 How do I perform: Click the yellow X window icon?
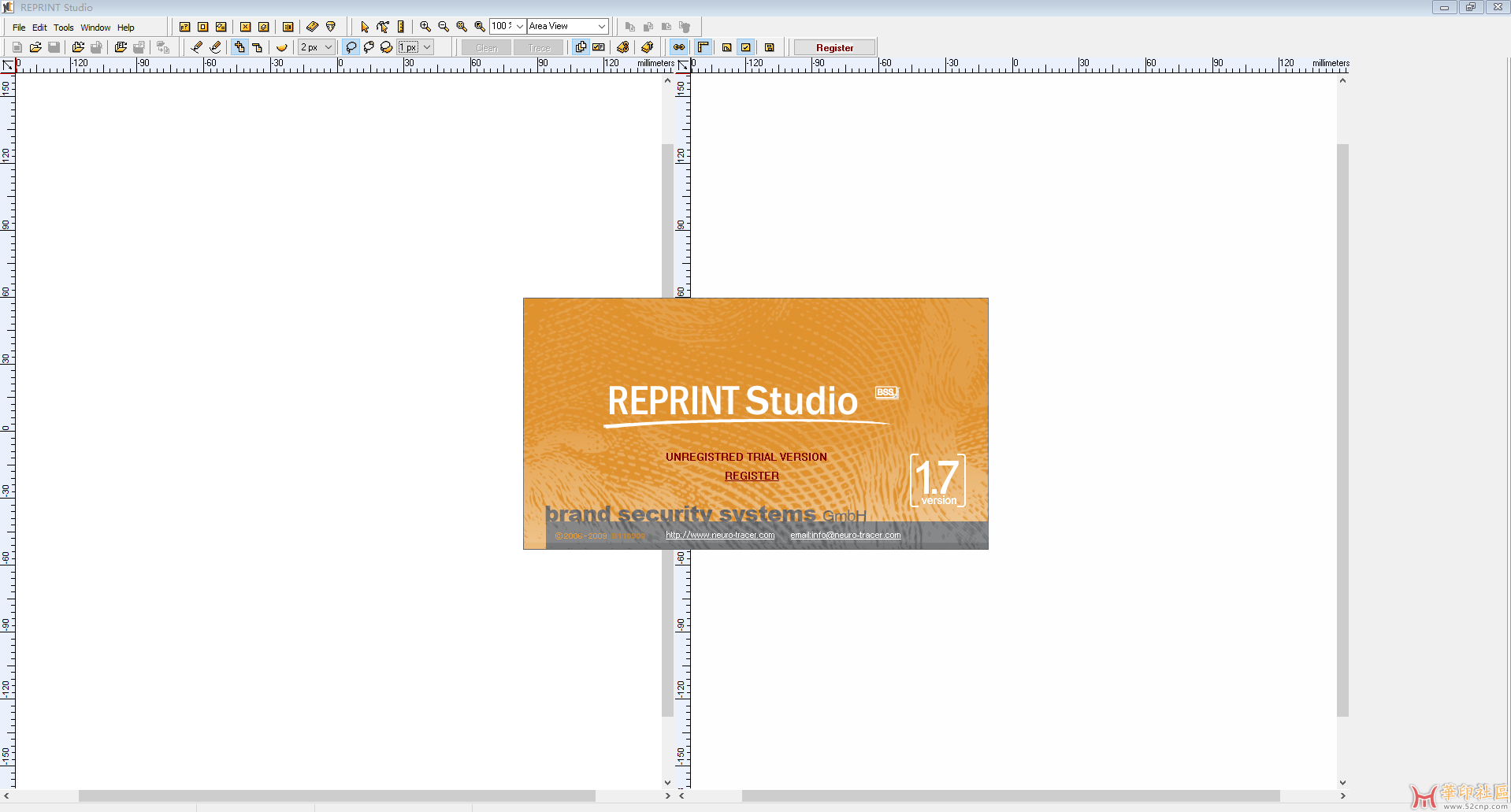[x=246, y=27]
